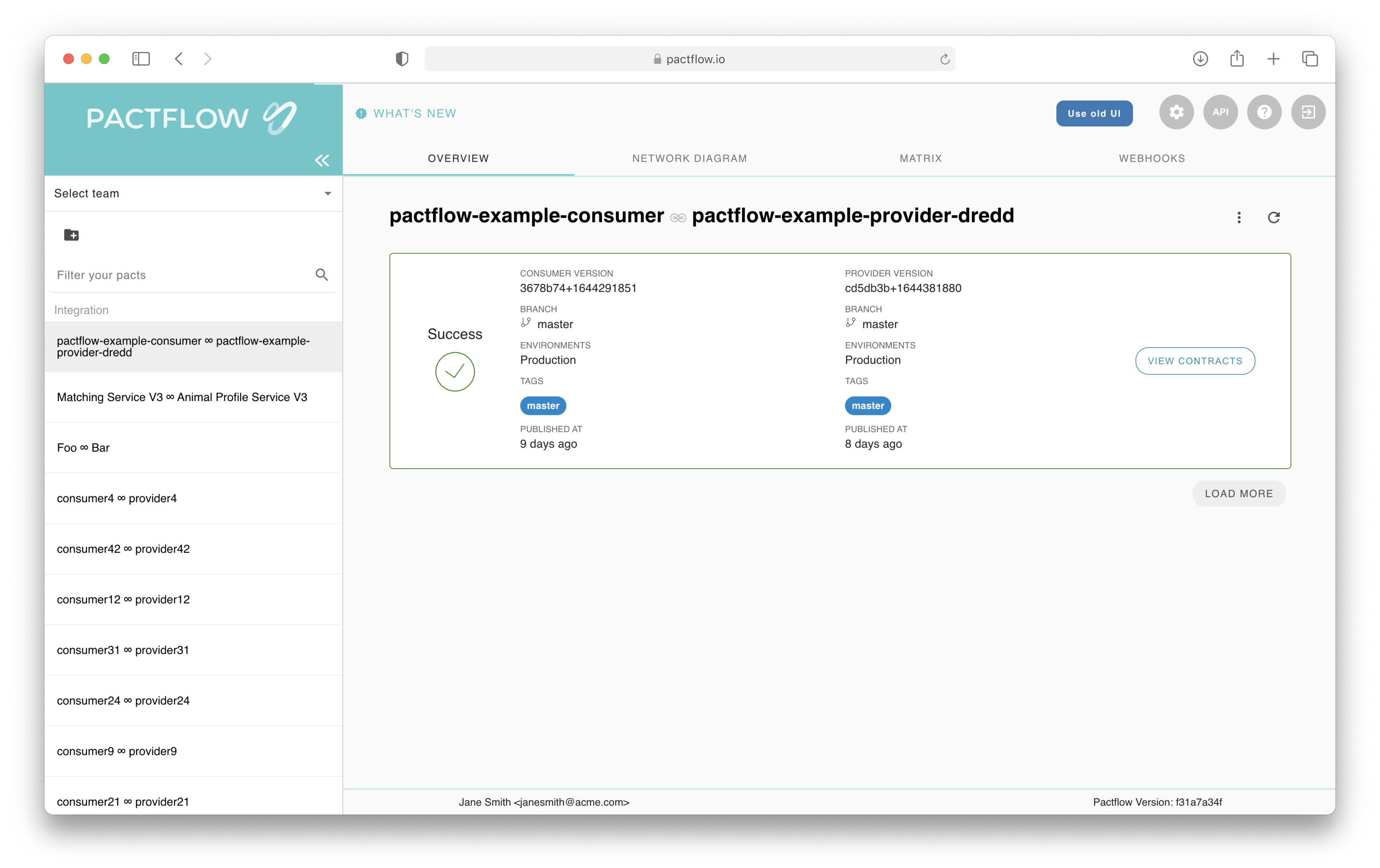Open the What's New link
The height and width of the screenshot is (868, 1380).
pyautogui.click(x=414, y=114)
